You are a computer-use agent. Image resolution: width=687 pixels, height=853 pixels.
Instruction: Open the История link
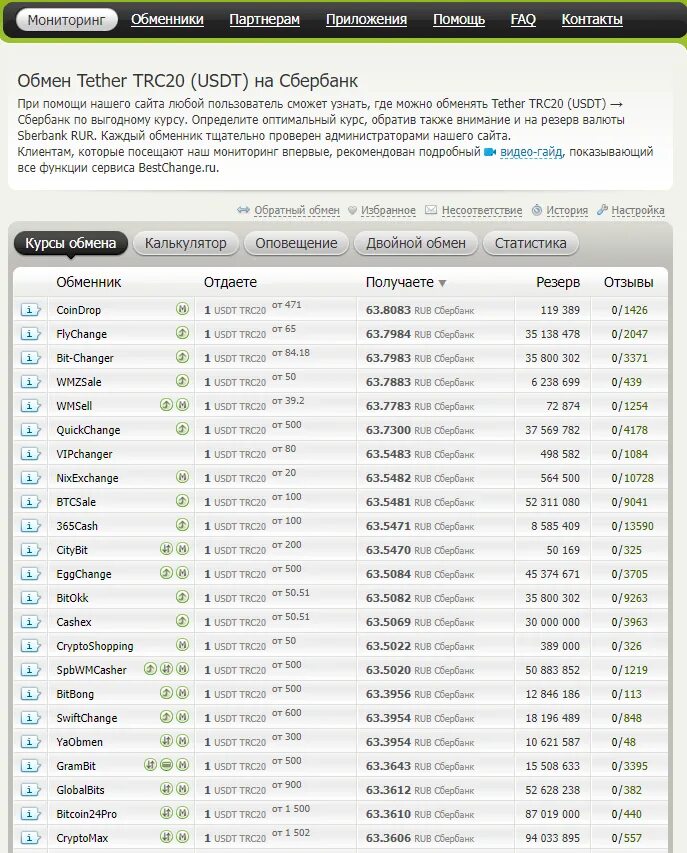(x=567, y=210)
